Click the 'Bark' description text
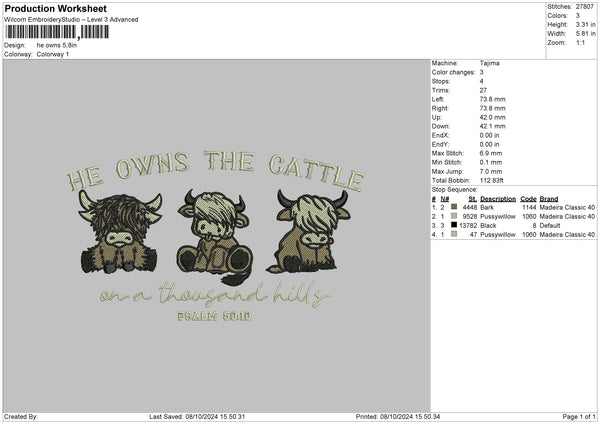Screen dimensions: 600x424 tap(487, 207)
